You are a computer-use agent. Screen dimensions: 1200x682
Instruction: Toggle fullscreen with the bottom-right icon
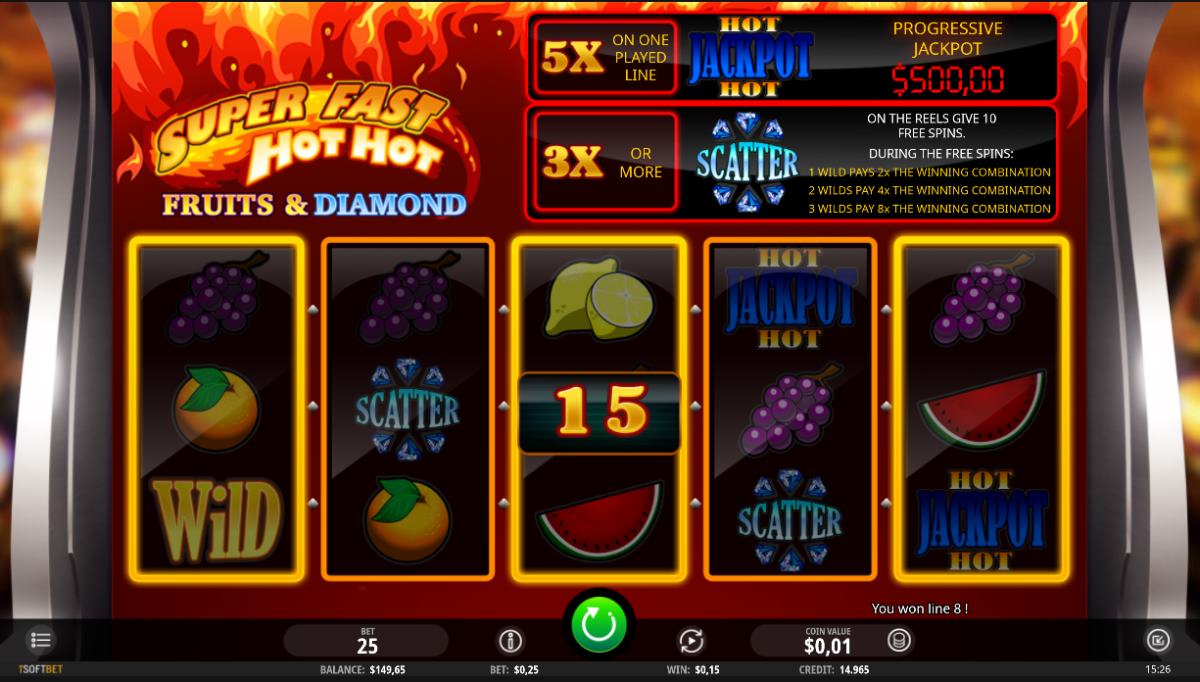pyautogui.click(x=1158, y=640)
